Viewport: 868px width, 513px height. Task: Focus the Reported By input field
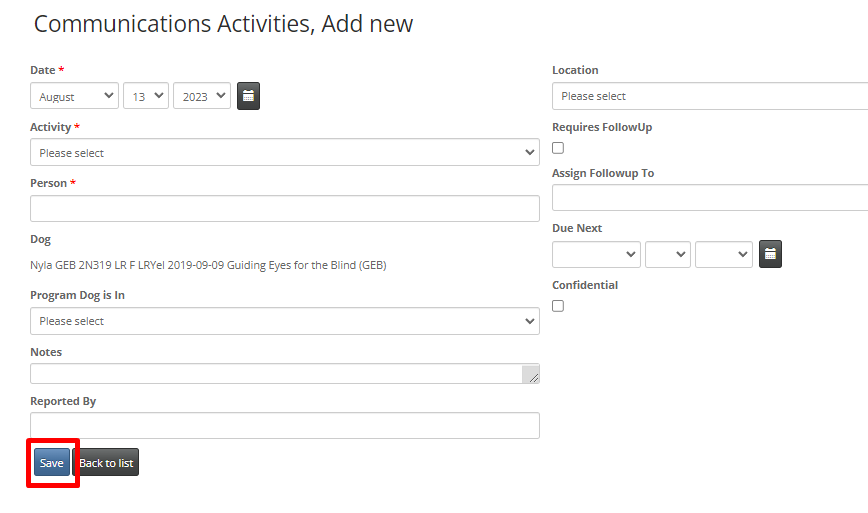(285, 426)
